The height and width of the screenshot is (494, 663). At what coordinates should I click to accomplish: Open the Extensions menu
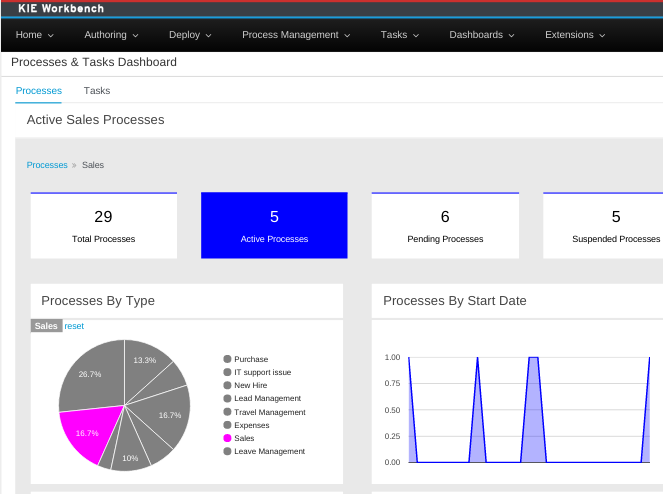coord(575,35)
